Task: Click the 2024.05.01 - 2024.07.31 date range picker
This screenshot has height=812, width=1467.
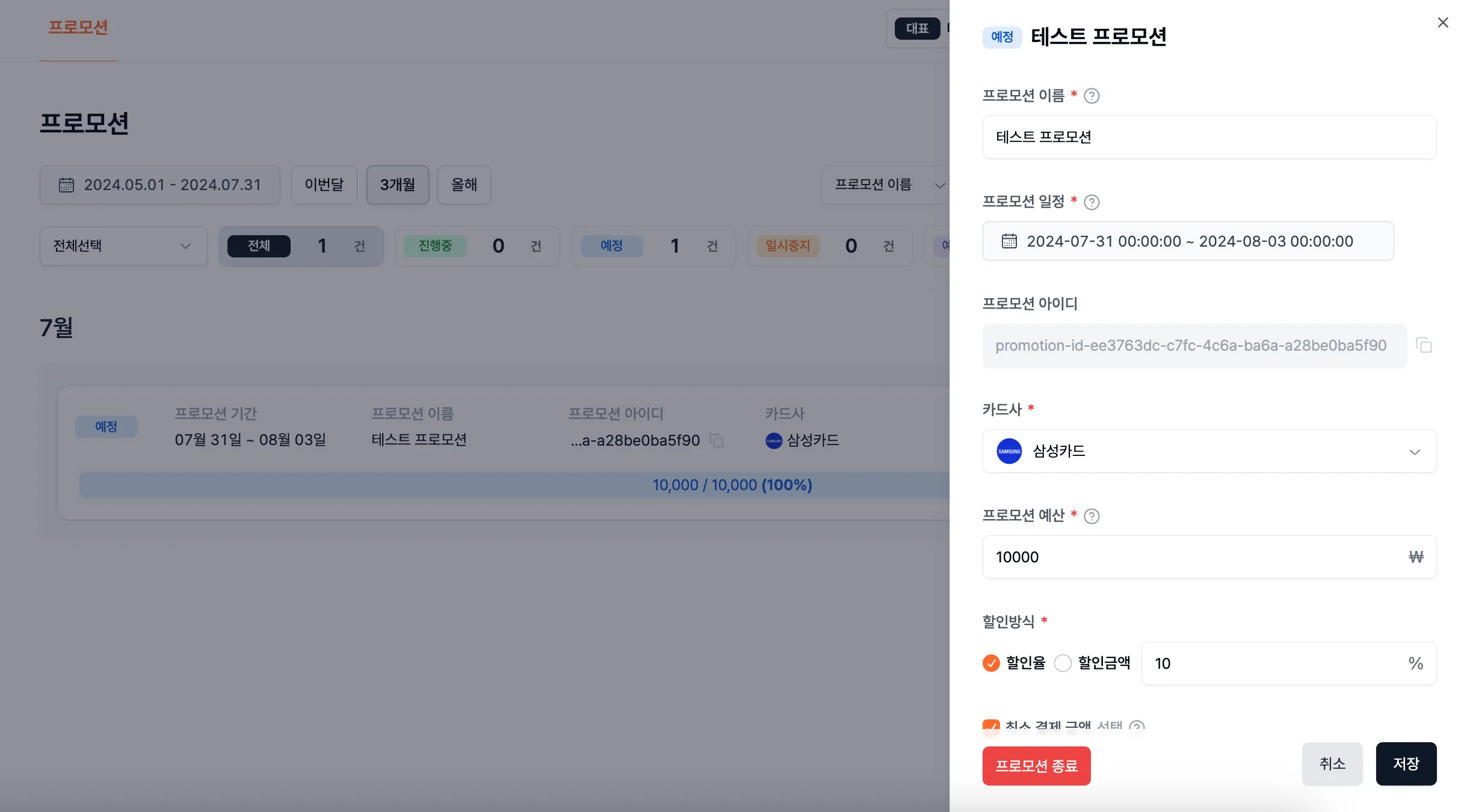Action: (160, 185)
